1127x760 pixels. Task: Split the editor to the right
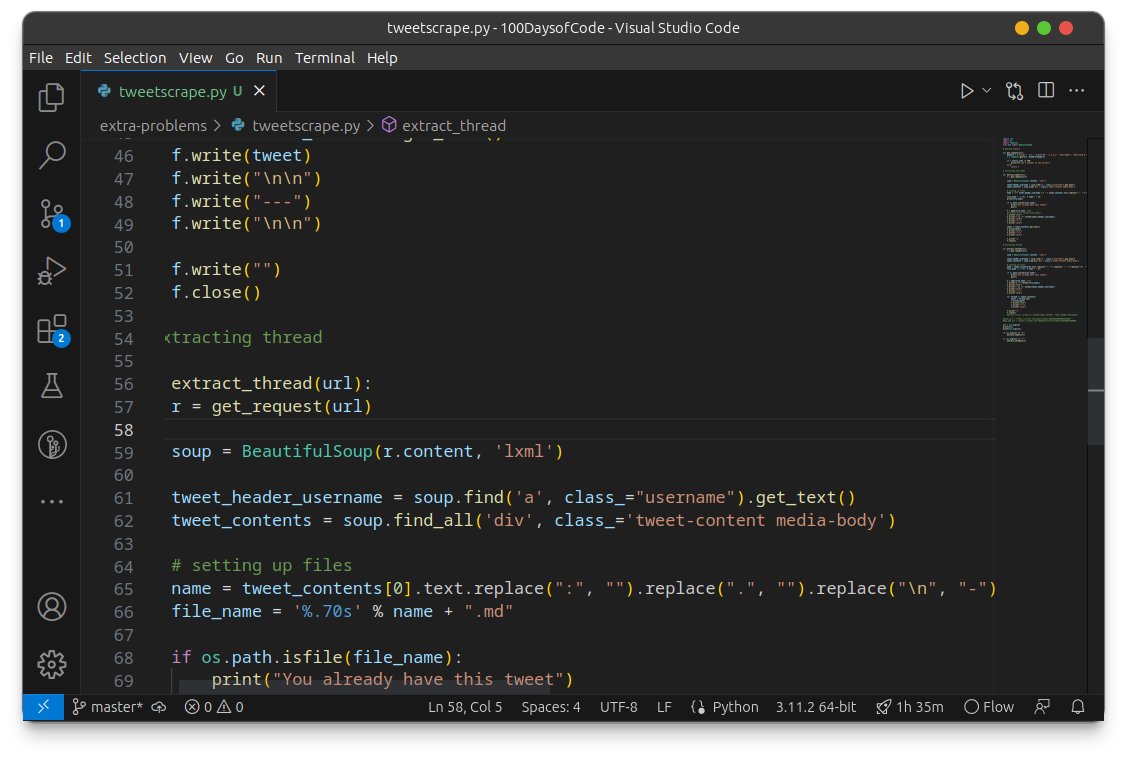coord(1046,90)
